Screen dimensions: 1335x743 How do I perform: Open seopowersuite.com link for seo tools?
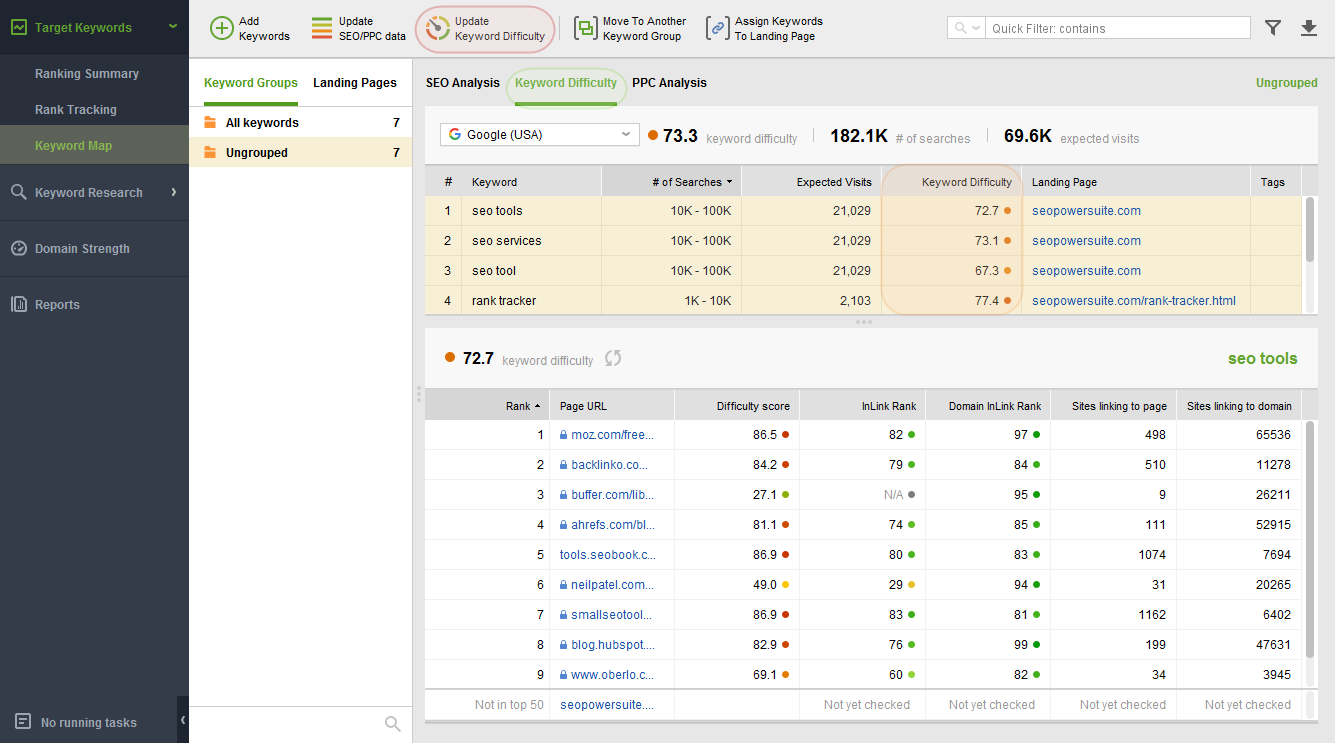tap(1086, 211)
